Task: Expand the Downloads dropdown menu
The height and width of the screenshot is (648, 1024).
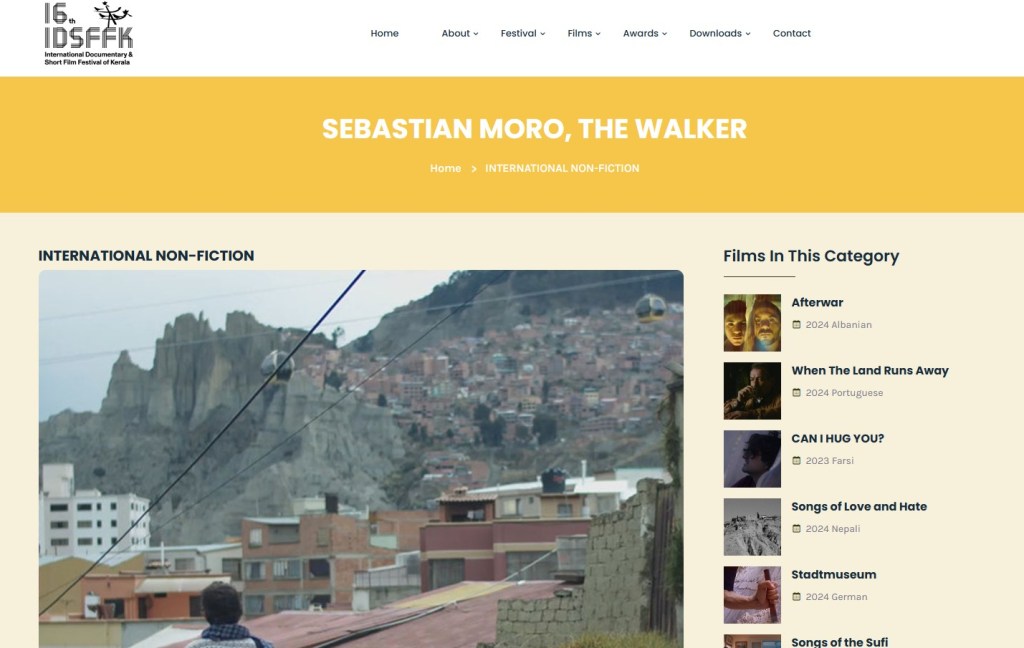Action: (x=720, y=33)
